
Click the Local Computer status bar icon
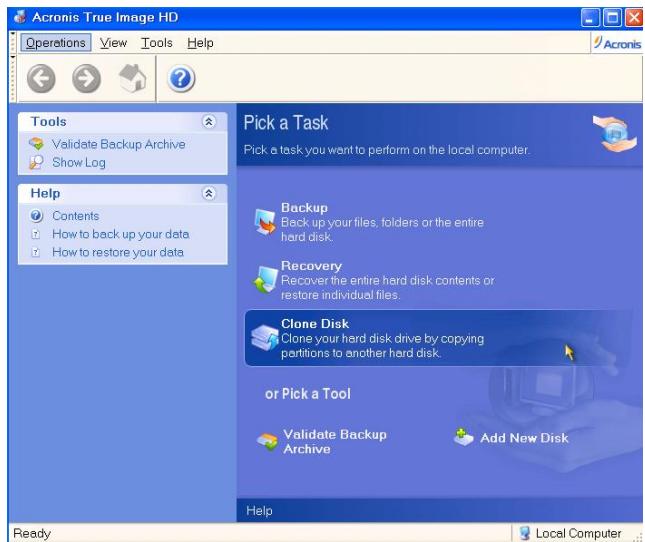[x=524, y=533]
